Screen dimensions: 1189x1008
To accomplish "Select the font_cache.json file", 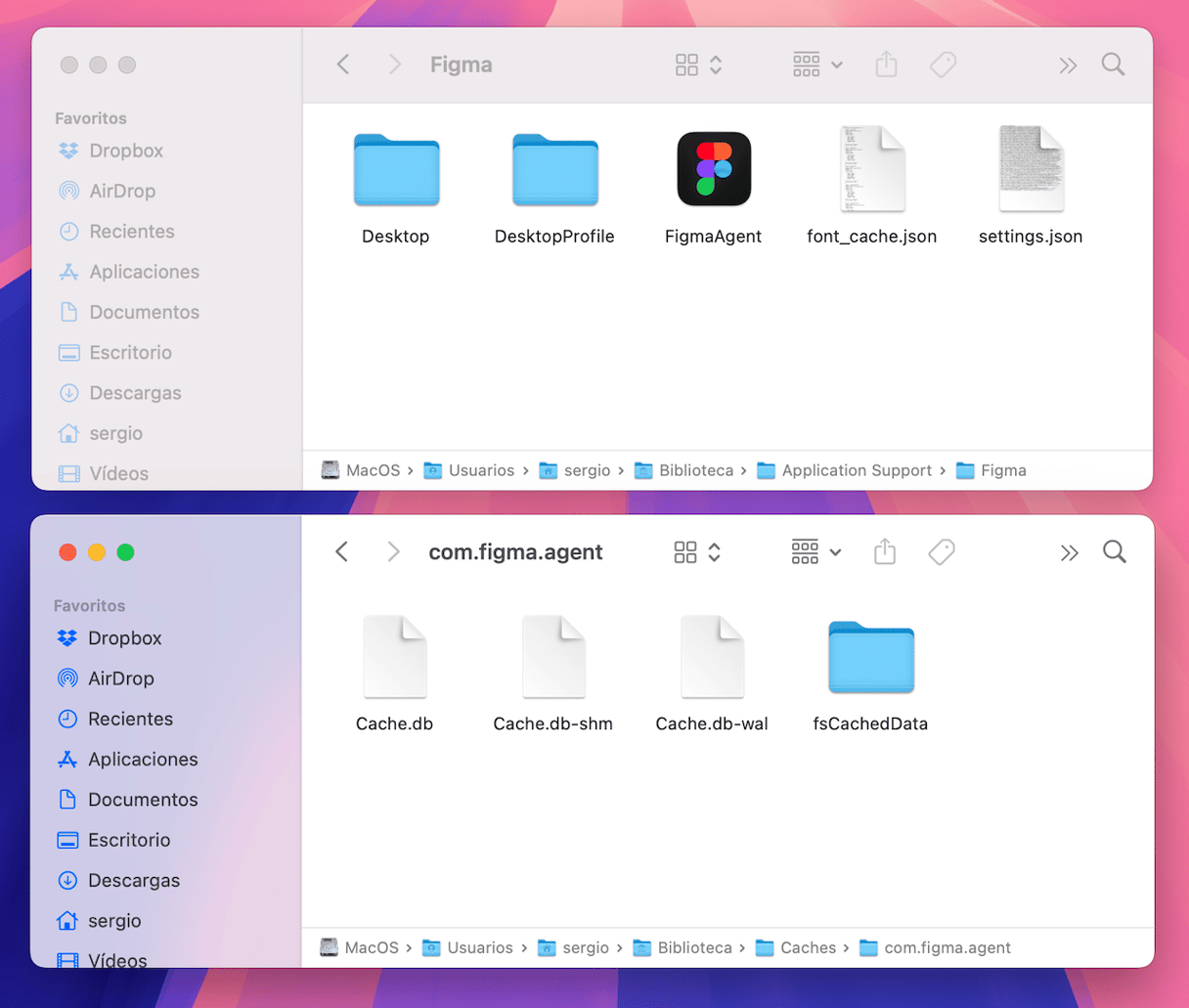I will (x=872, y=170).
